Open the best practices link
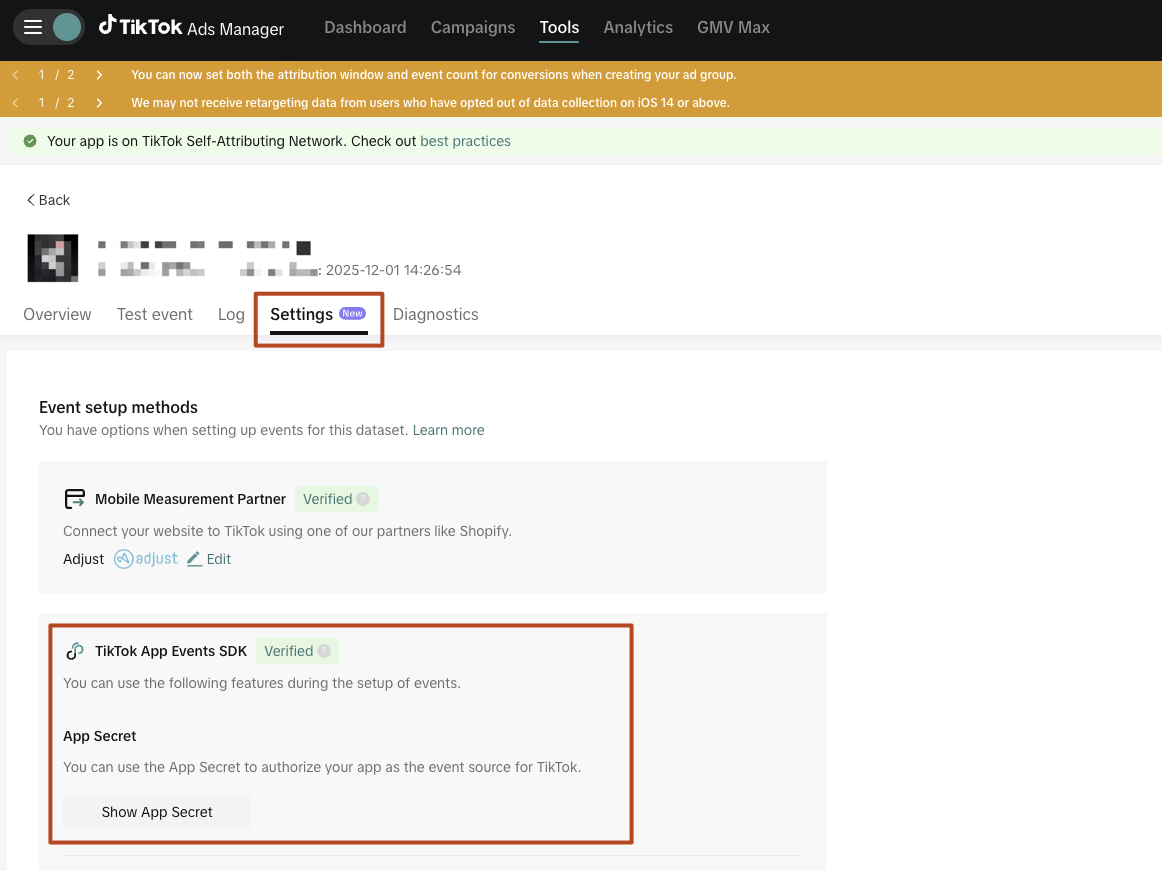Image resolution: width=1162 pixels, height=871 pixels. pos(465,141)
